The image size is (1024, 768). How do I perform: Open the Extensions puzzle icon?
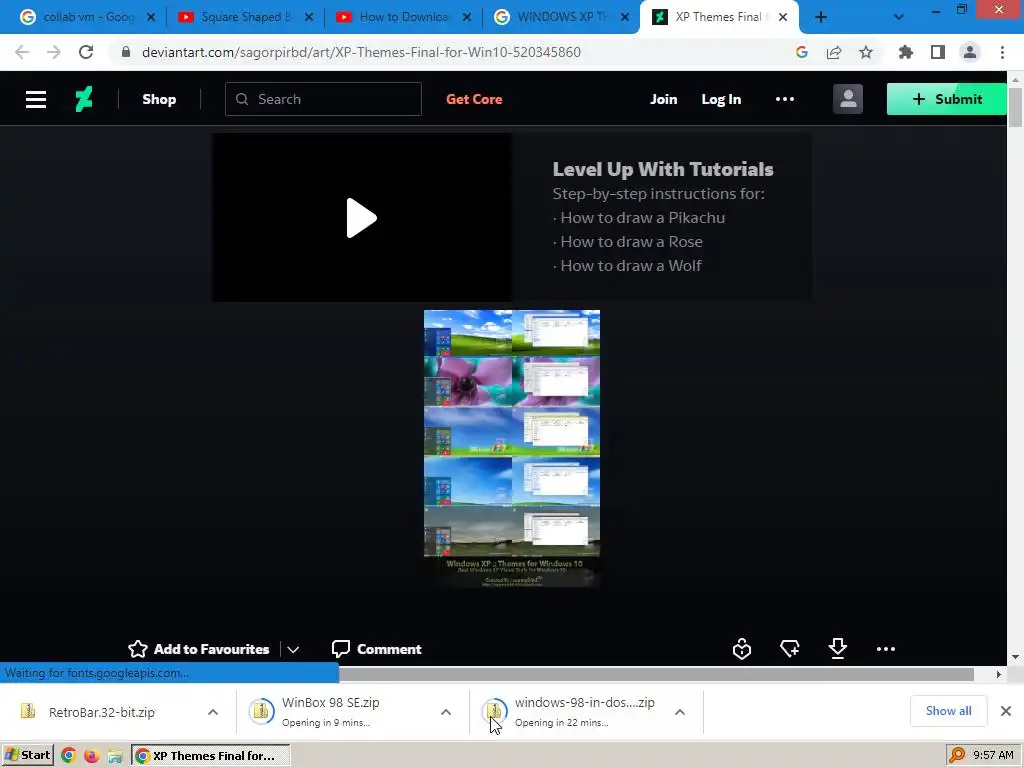point(906,52)
